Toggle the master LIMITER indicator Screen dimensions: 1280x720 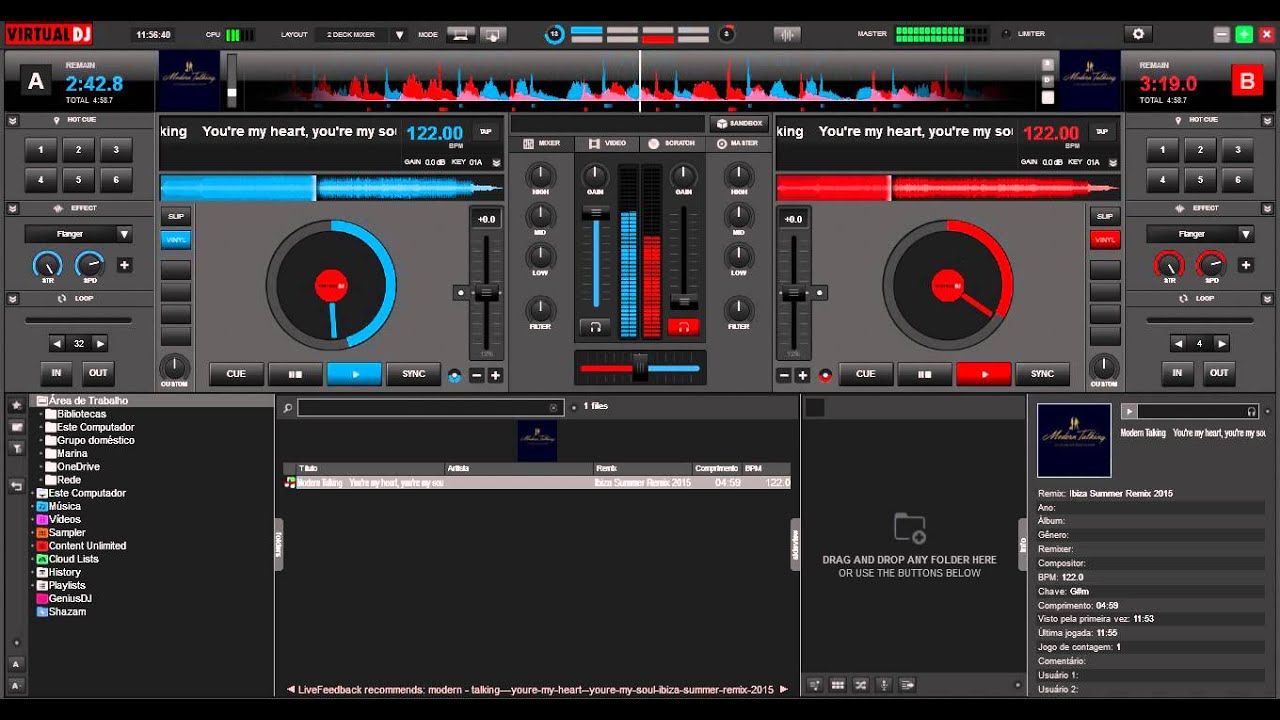click(x=1006, y=34)
